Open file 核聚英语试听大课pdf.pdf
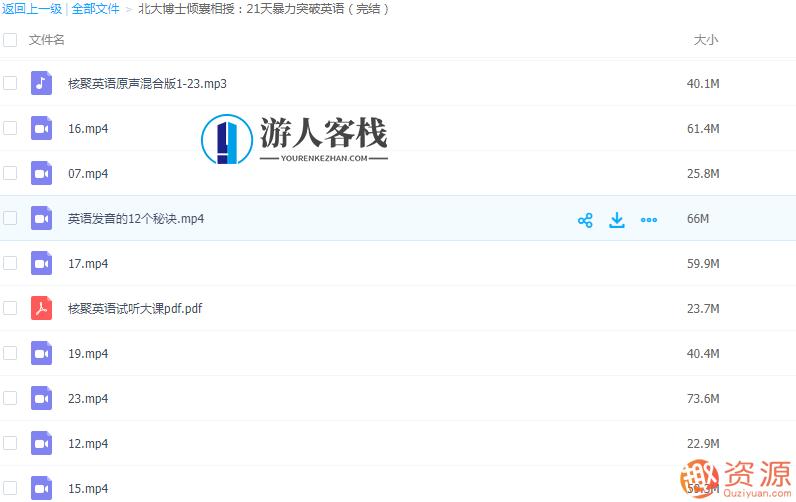Screen dimensions: 796x502 click(x=135, y=309)
